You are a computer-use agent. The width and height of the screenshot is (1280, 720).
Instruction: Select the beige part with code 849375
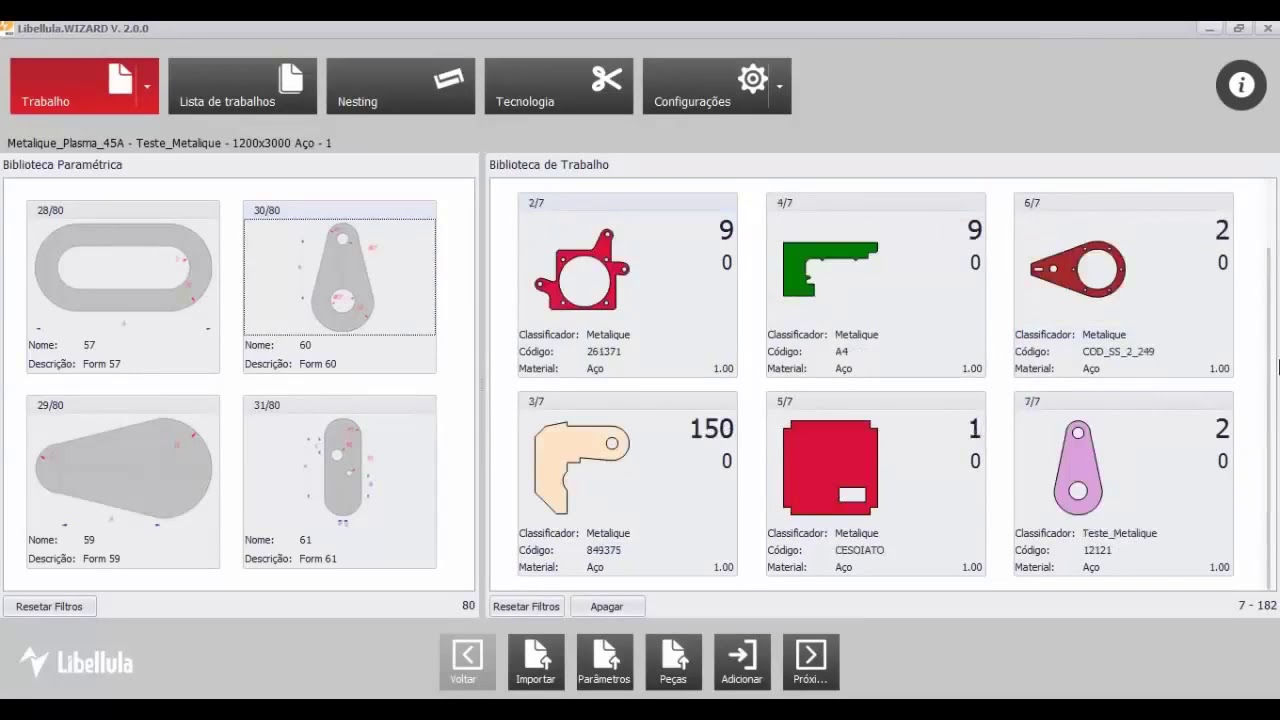(582, 468)
